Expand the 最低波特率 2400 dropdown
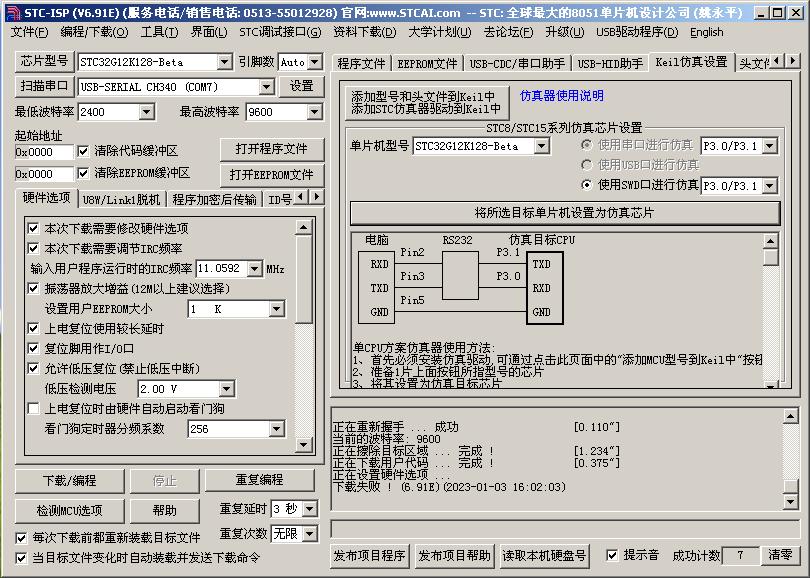This screenshot has height=578, width=810. click(147, 112)
